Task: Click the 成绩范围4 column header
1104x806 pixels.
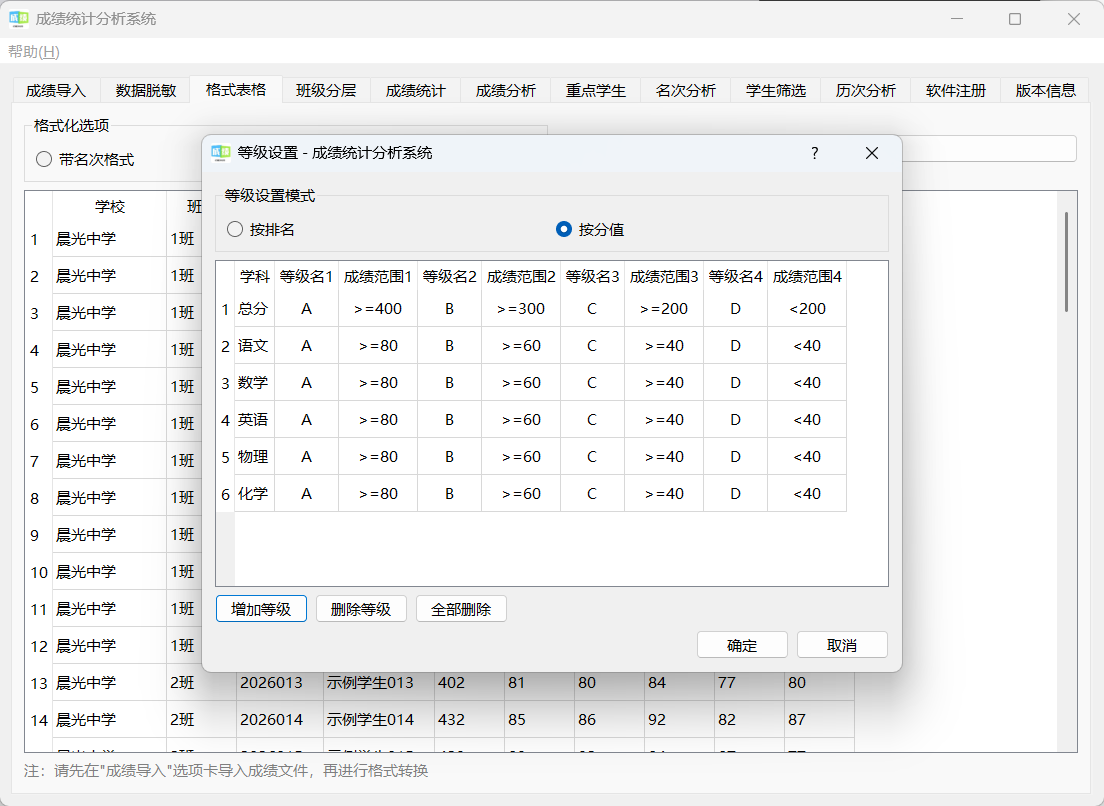Action: pyautogui.click(x=807, y=276)
